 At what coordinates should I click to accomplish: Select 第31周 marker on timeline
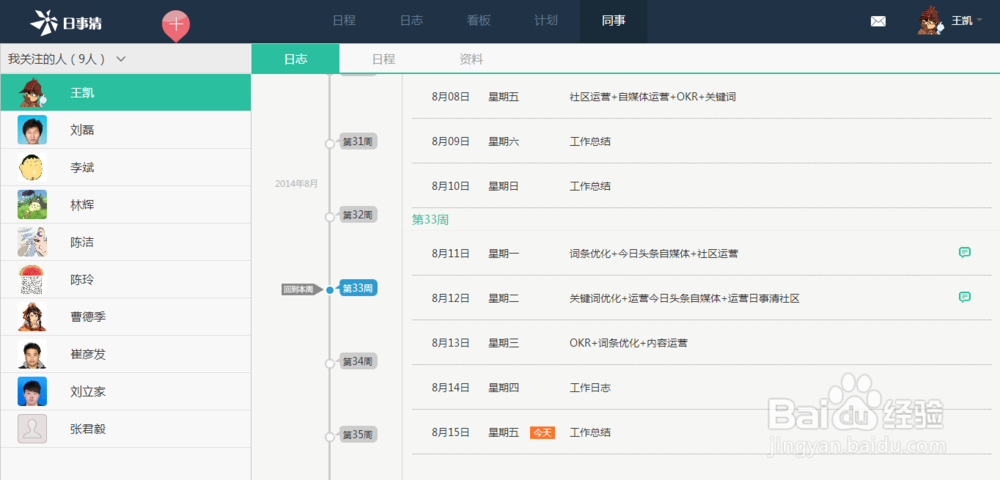click(x=357, y=142)
